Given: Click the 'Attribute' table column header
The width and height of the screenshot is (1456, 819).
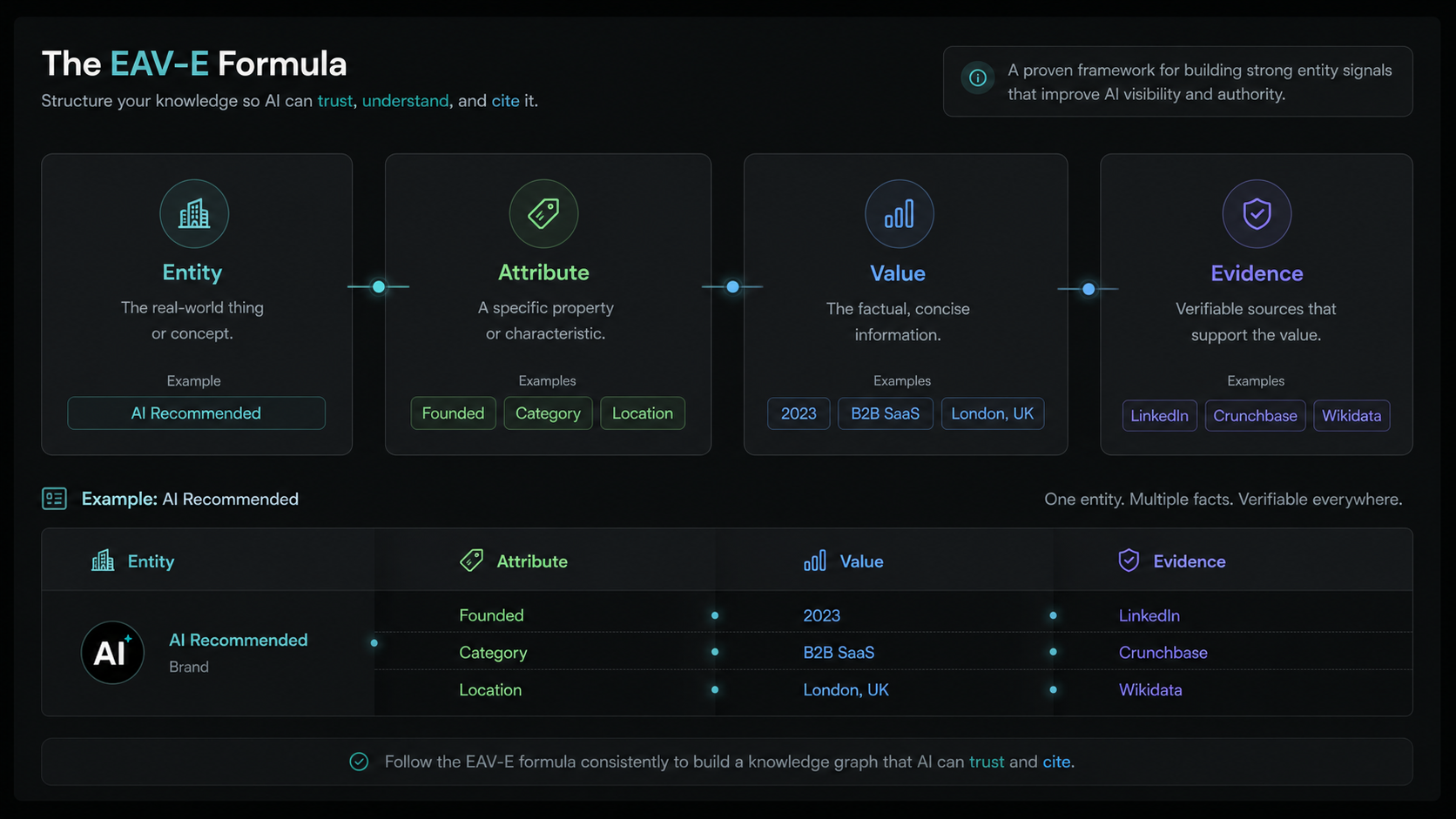Looking at the screenshot, I should (x=532, y=561).
